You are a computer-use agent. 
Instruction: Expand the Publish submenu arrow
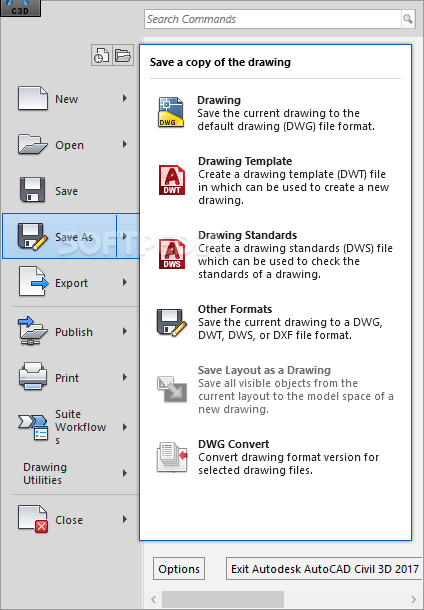(x=125, y=331)
